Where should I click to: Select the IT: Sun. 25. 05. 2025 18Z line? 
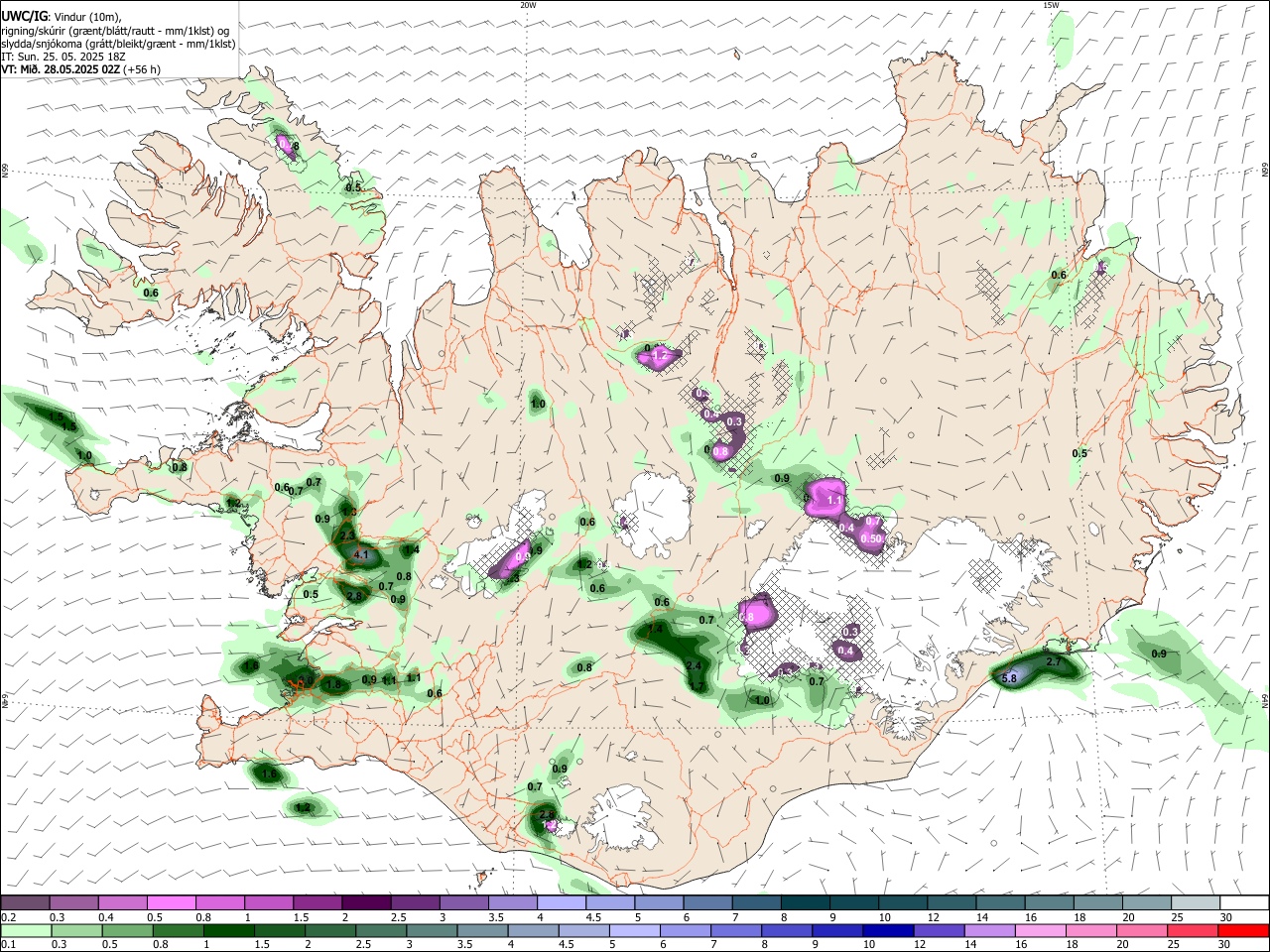62,57
